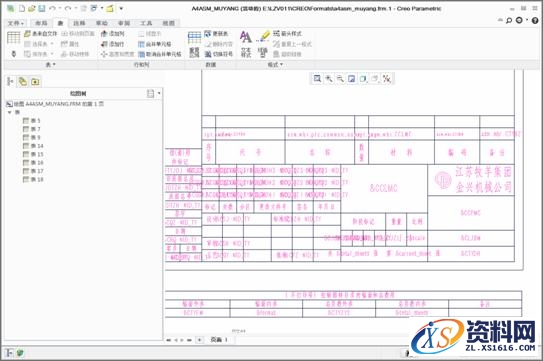Click the Repaint icon in graphics toolbar
The image size is (543, 361).
tap(351, 79)
